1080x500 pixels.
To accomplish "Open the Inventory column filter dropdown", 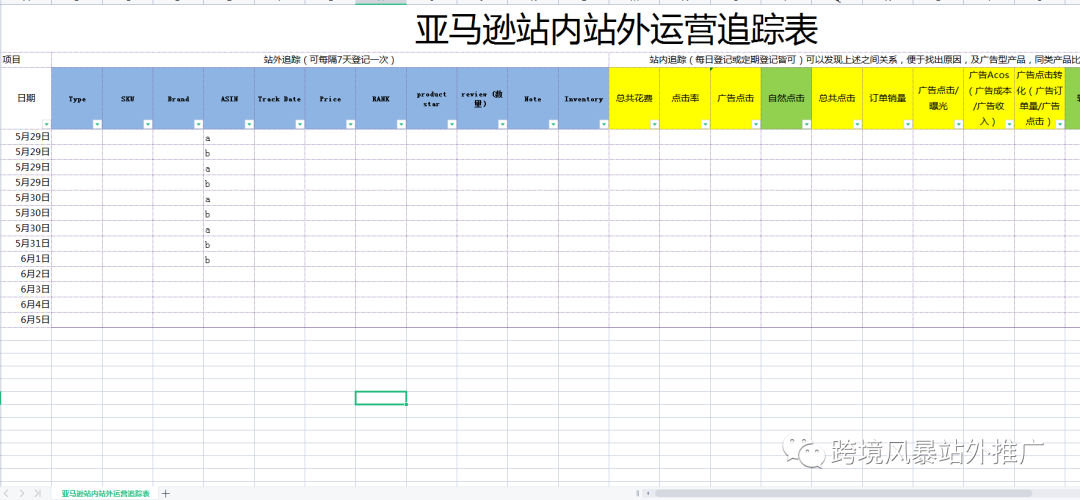I will tap(603, 124).
